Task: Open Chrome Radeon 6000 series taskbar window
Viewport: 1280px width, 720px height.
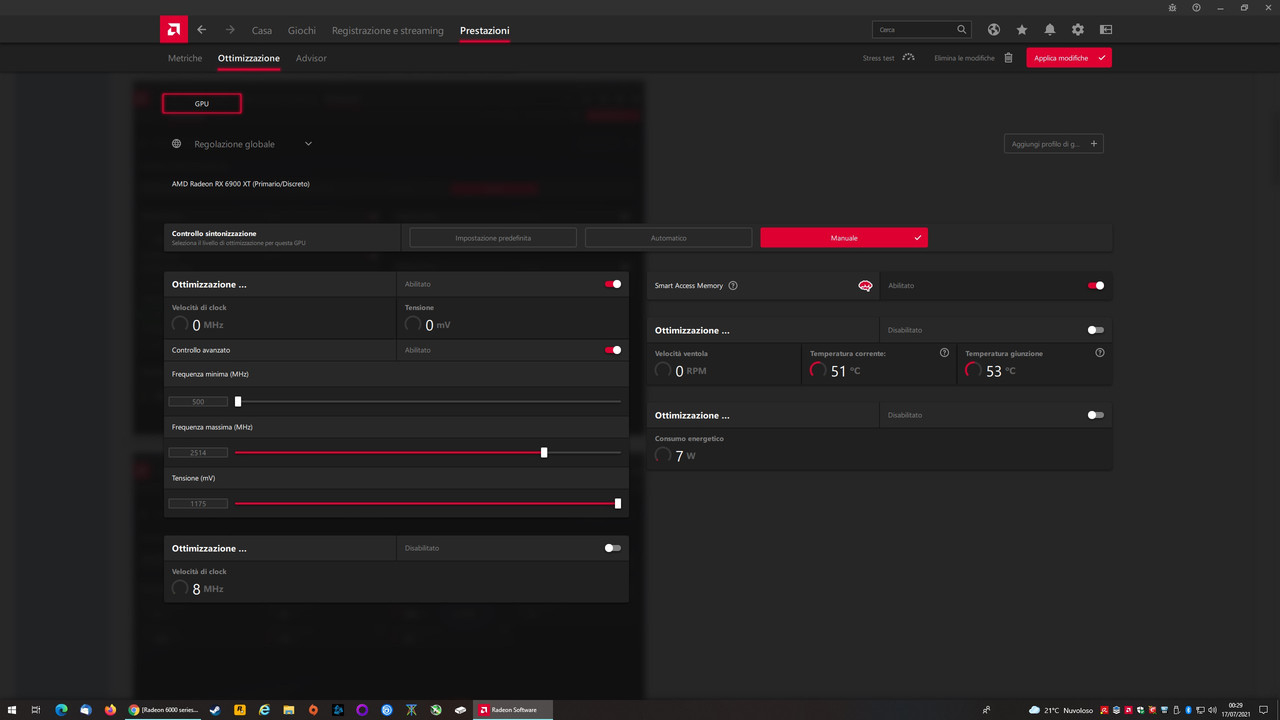Action: (x=163, y=710)
